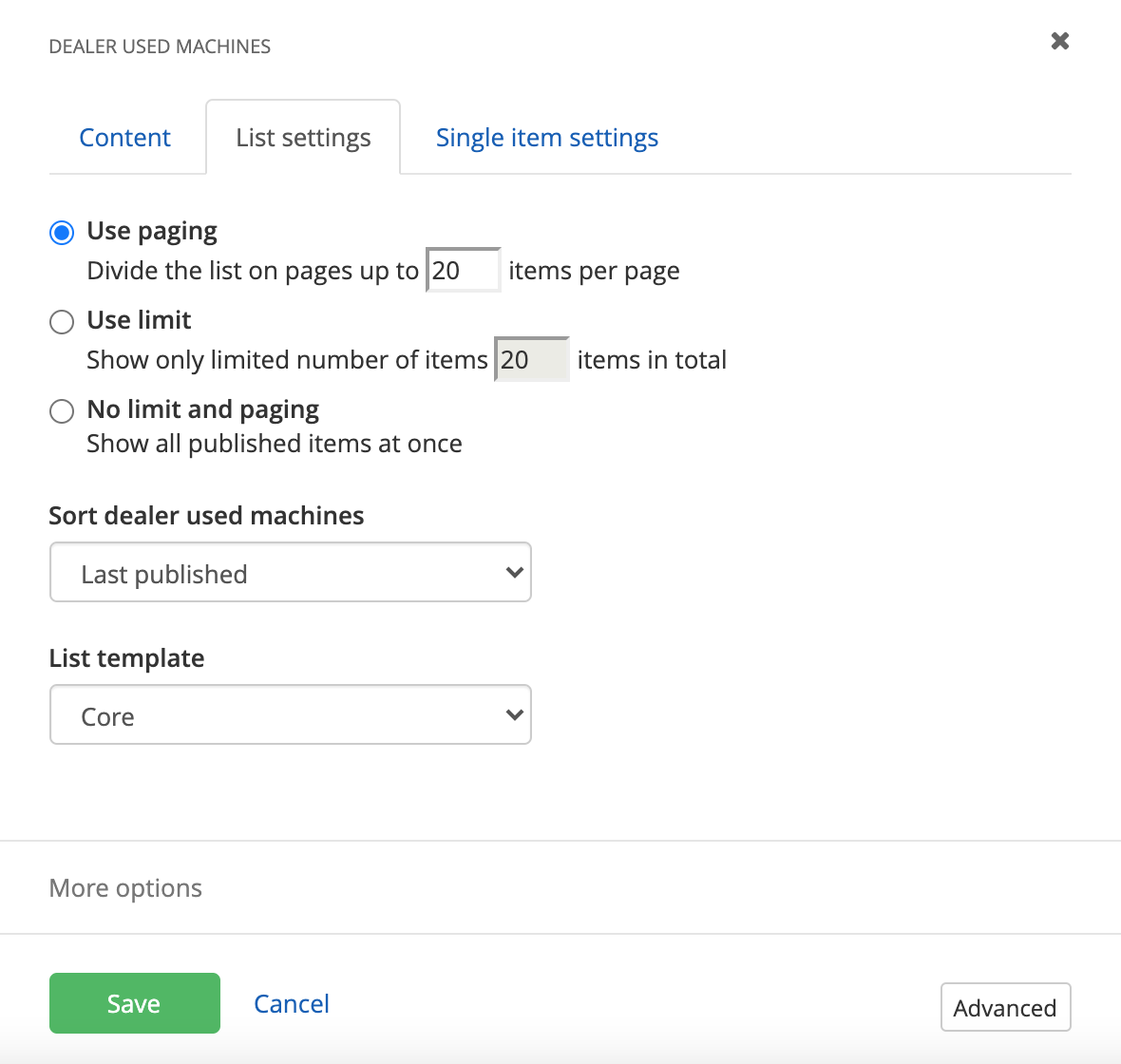Close the Dealer Used Machines dialog
The image size is (1121, 1064).
point(1059,42)
